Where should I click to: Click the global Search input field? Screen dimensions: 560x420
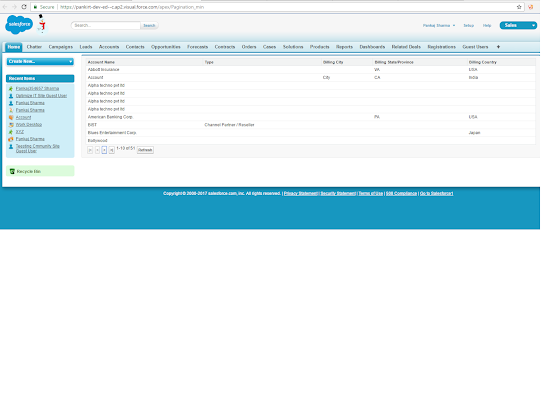tap(106, 26)
